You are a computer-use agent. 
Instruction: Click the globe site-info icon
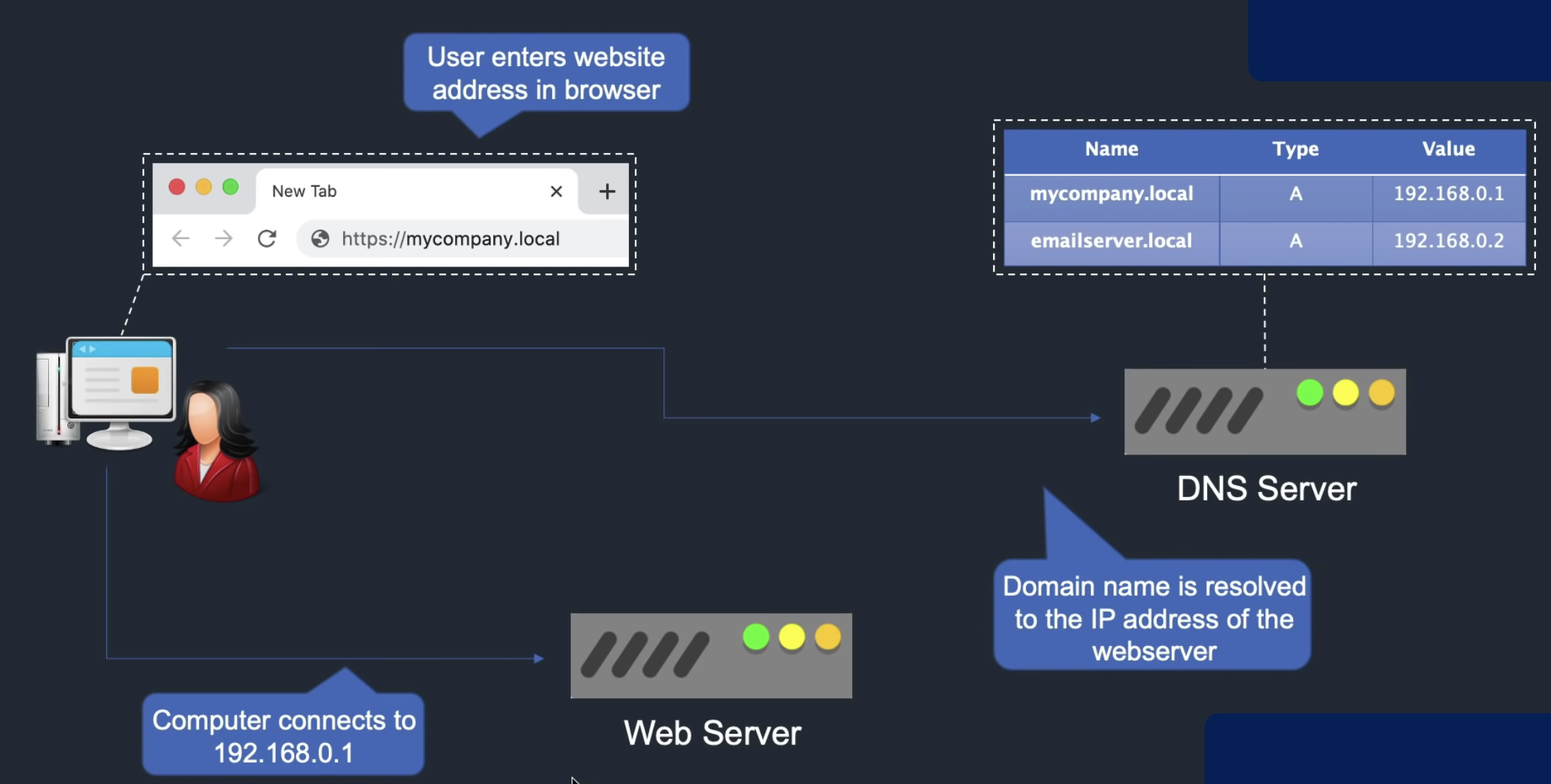pyautogui.click(x=320, y=239)
